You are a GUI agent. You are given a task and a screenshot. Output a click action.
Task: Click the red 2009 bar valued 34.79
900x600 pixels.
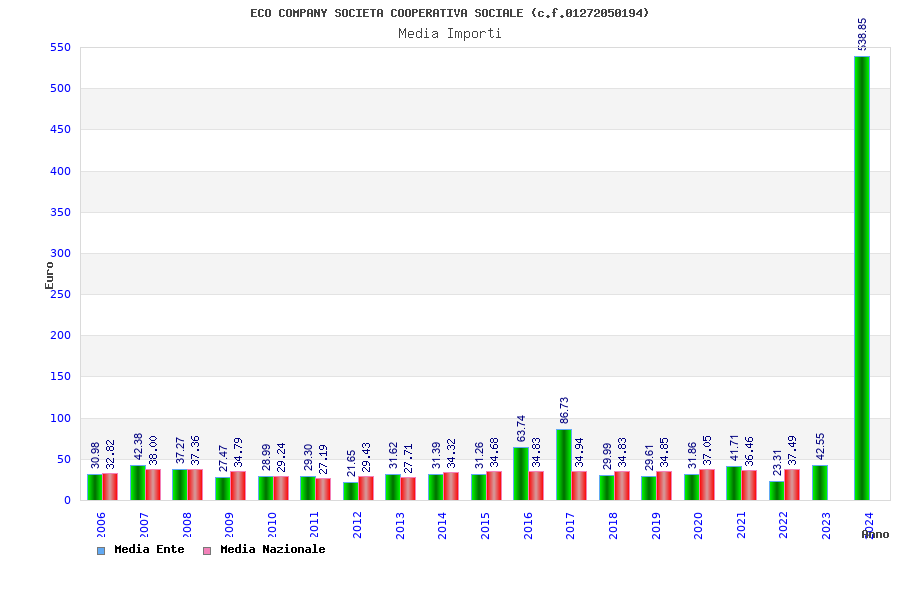(x=238, y=486)
